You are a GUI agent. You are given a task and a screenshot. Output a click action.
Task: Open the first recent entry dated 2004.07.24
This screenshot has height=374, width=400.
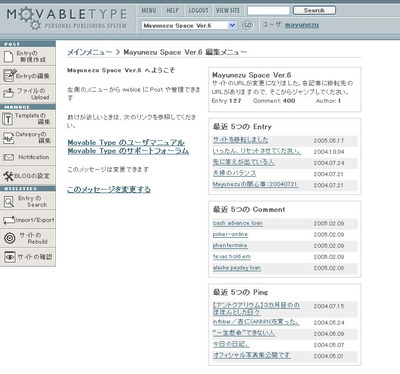(243, 162)
